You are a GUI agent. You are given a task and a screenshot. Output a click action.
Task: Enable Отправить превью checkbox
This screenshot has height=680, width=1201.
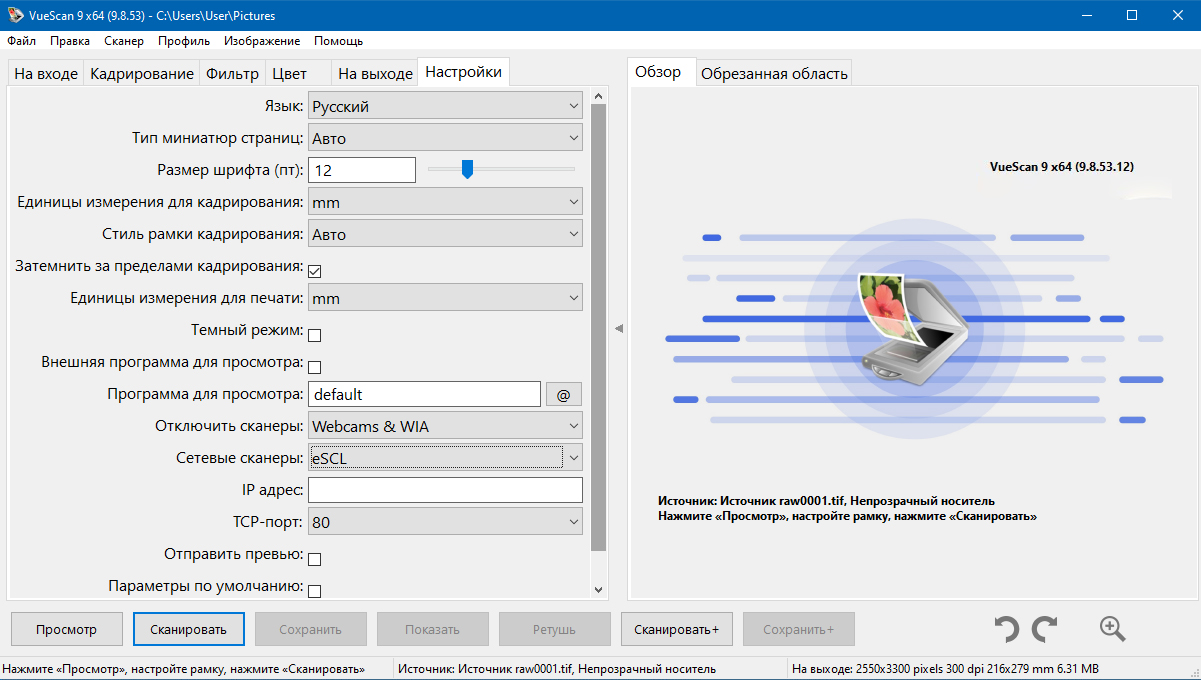coord(314,558)
